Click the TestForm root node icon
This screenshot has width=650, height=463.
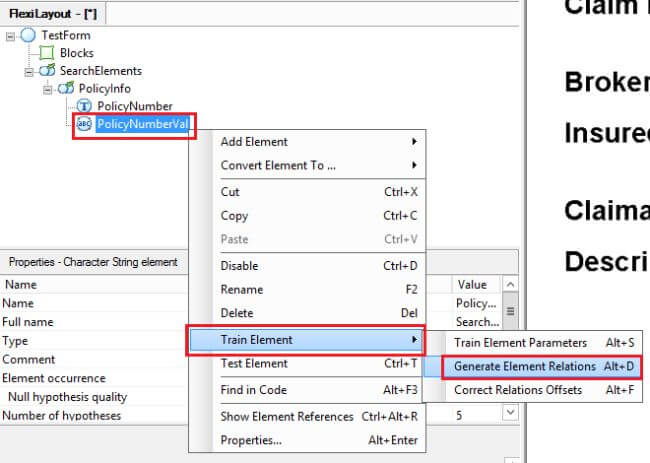(x=28, y=35)
